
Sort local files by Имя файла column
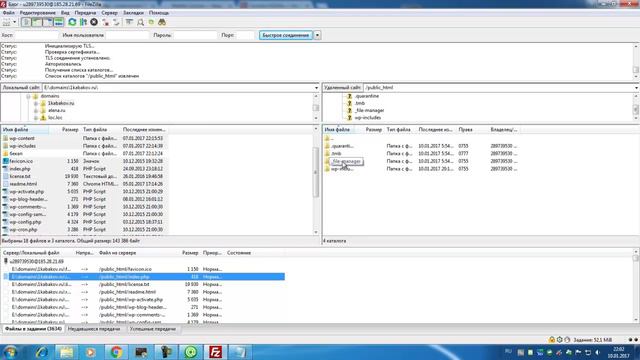[x=24, y=129]
